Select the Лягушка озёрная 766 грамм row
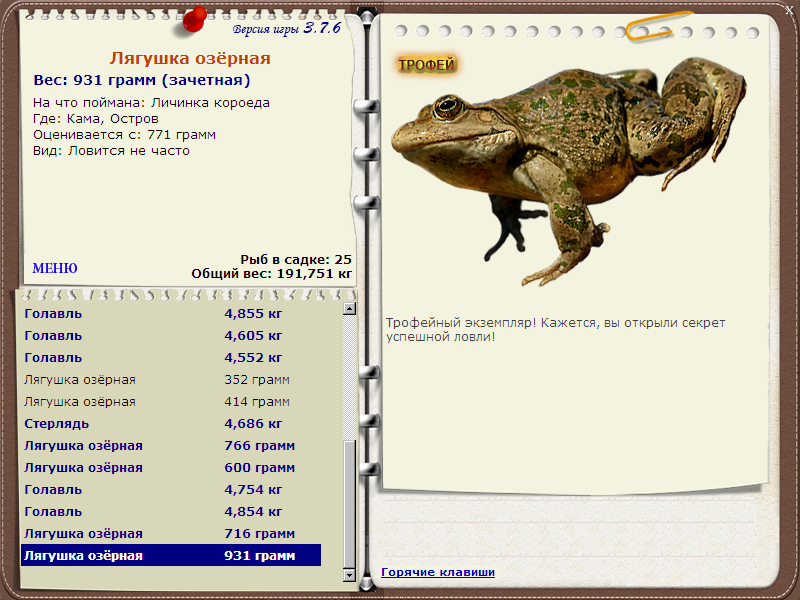This screenshot has width=800, height=600. click(171, 445)
